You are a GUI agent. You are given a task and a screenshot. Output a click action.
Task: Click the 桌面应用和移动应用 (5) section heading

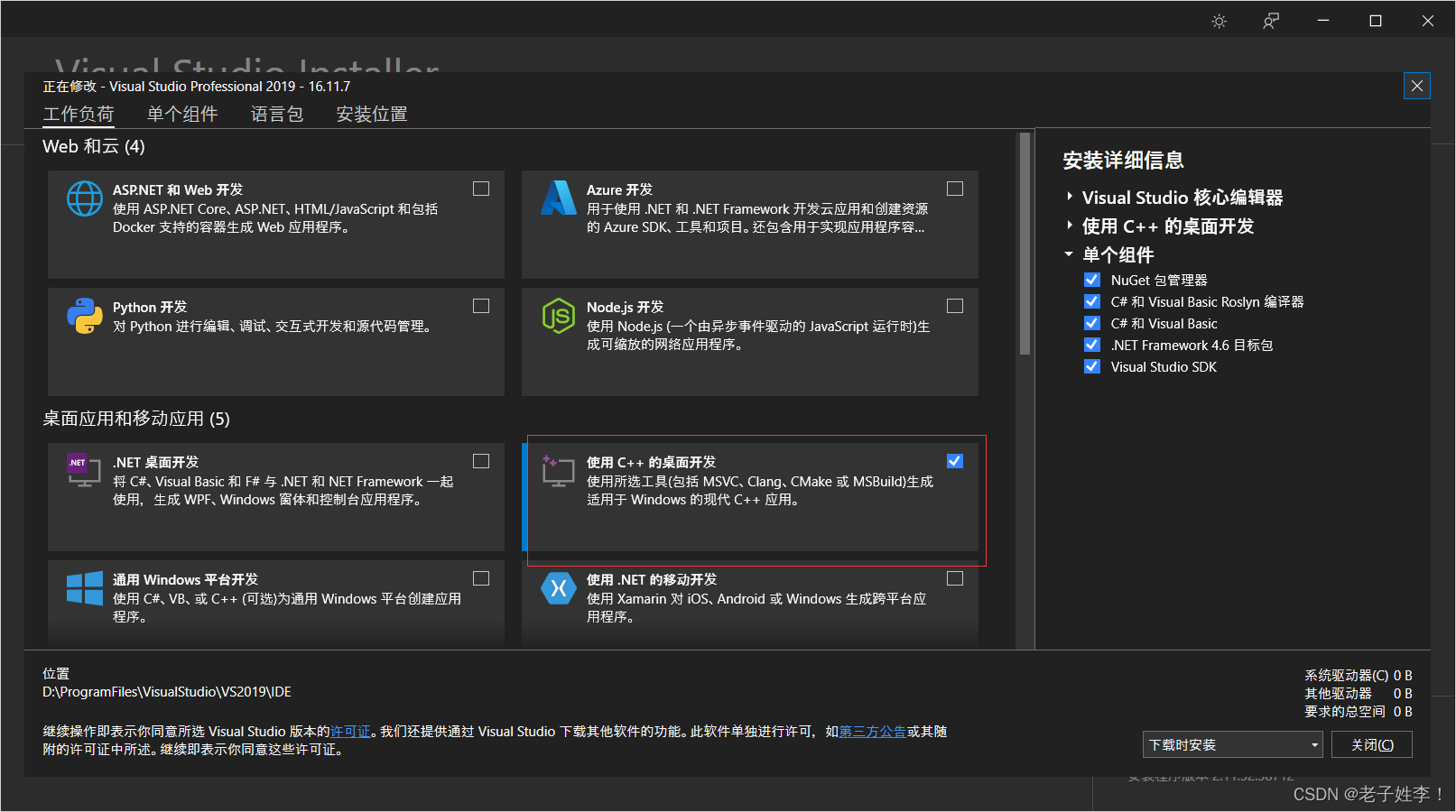point(136,419)
